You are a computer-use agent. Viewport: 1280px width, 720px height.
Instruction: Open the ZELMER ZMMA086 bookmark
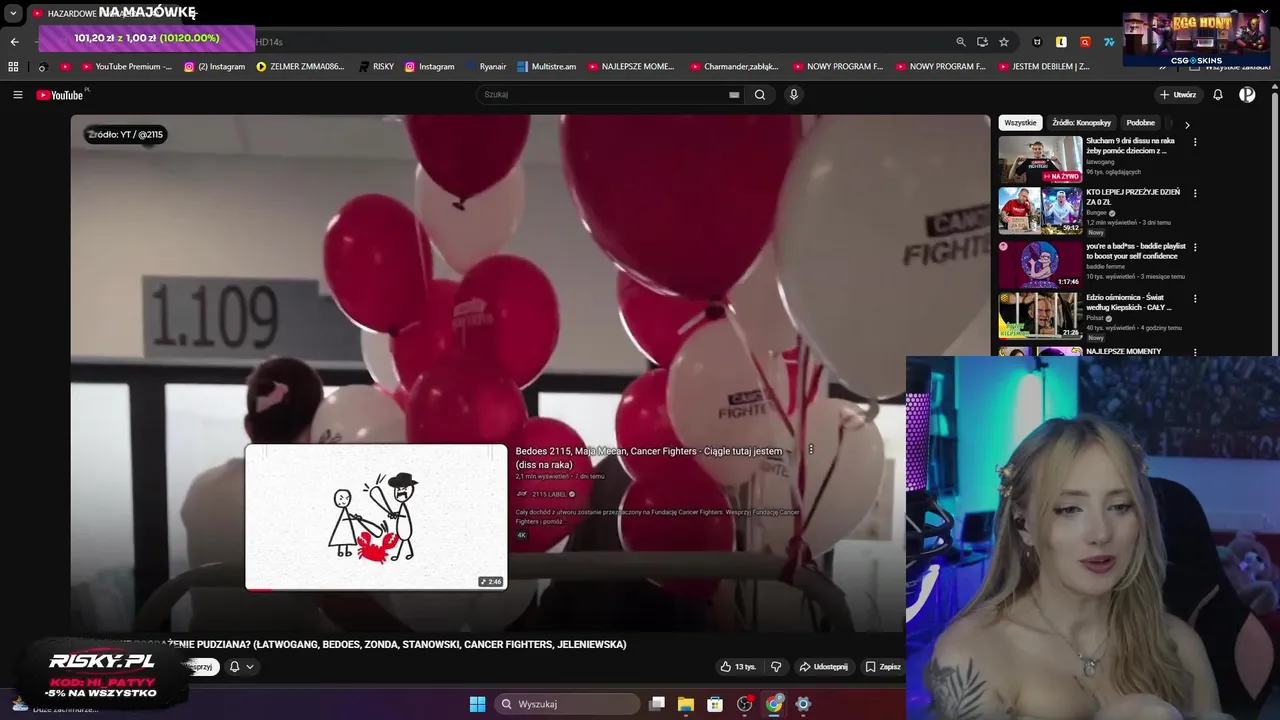(x=300, y=67)
